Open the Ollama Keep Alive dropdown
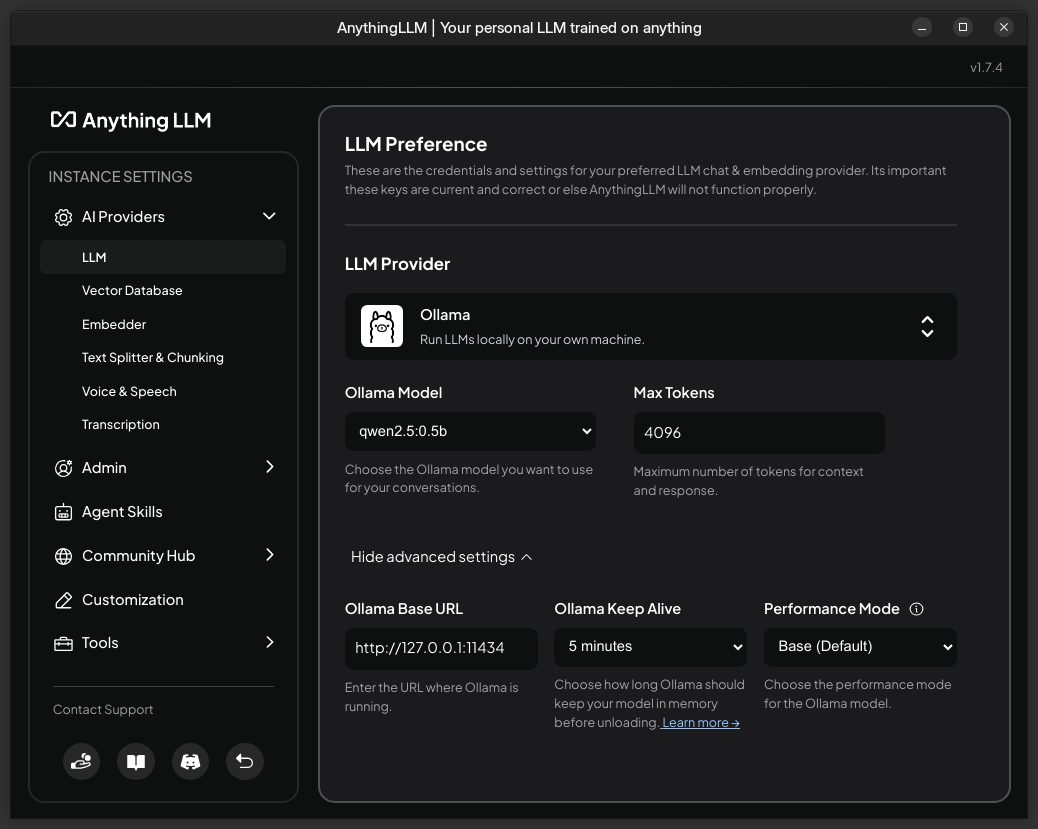Image resolution: width=1038 pixels, height=829 pixels. [x=650, y=647]
